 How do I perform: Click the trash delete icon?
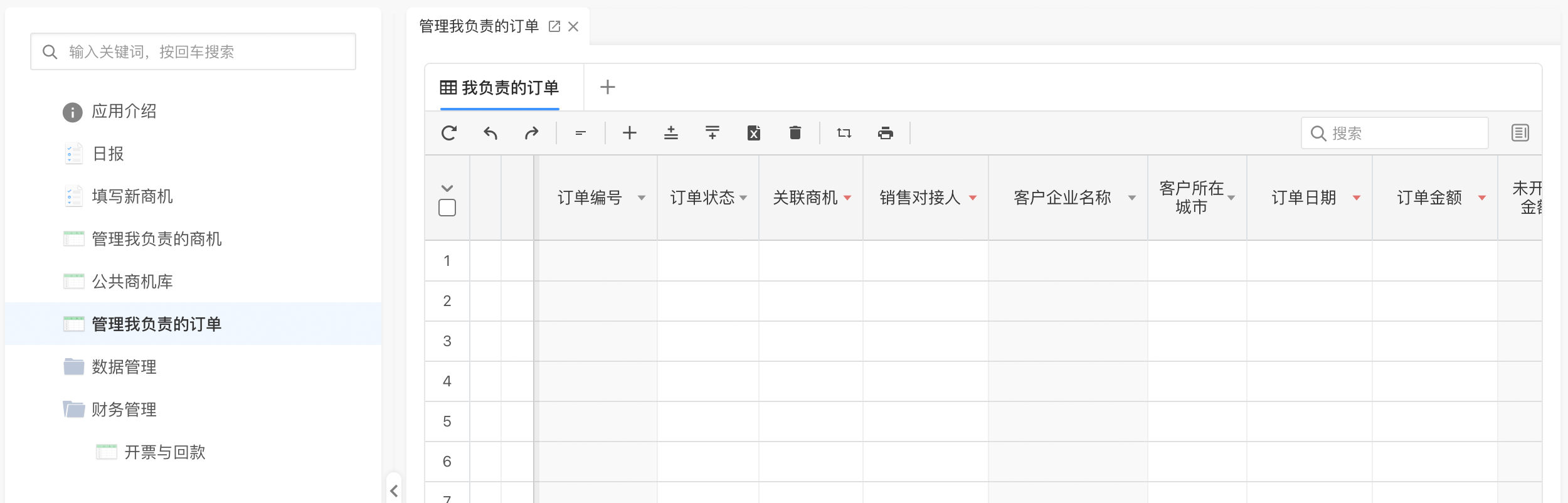795,133
